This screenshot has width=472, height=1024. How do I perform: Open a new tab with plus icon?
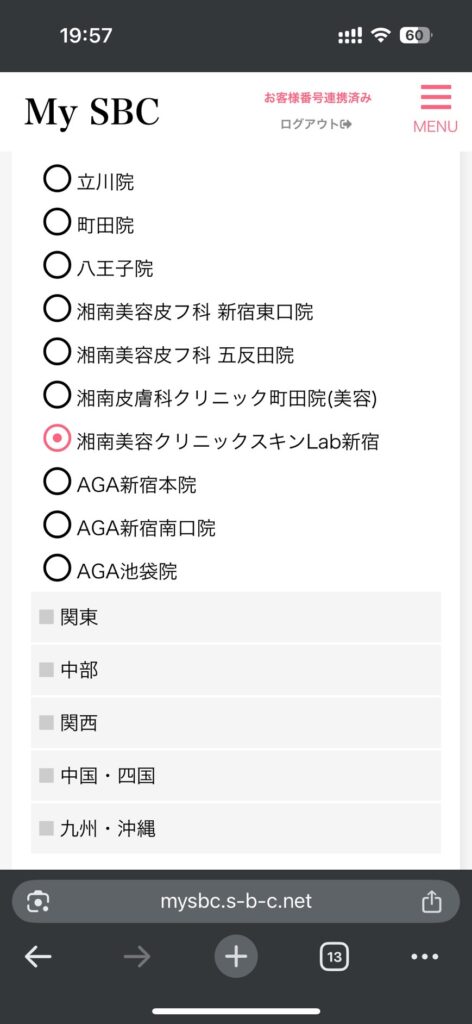[236, 957]
